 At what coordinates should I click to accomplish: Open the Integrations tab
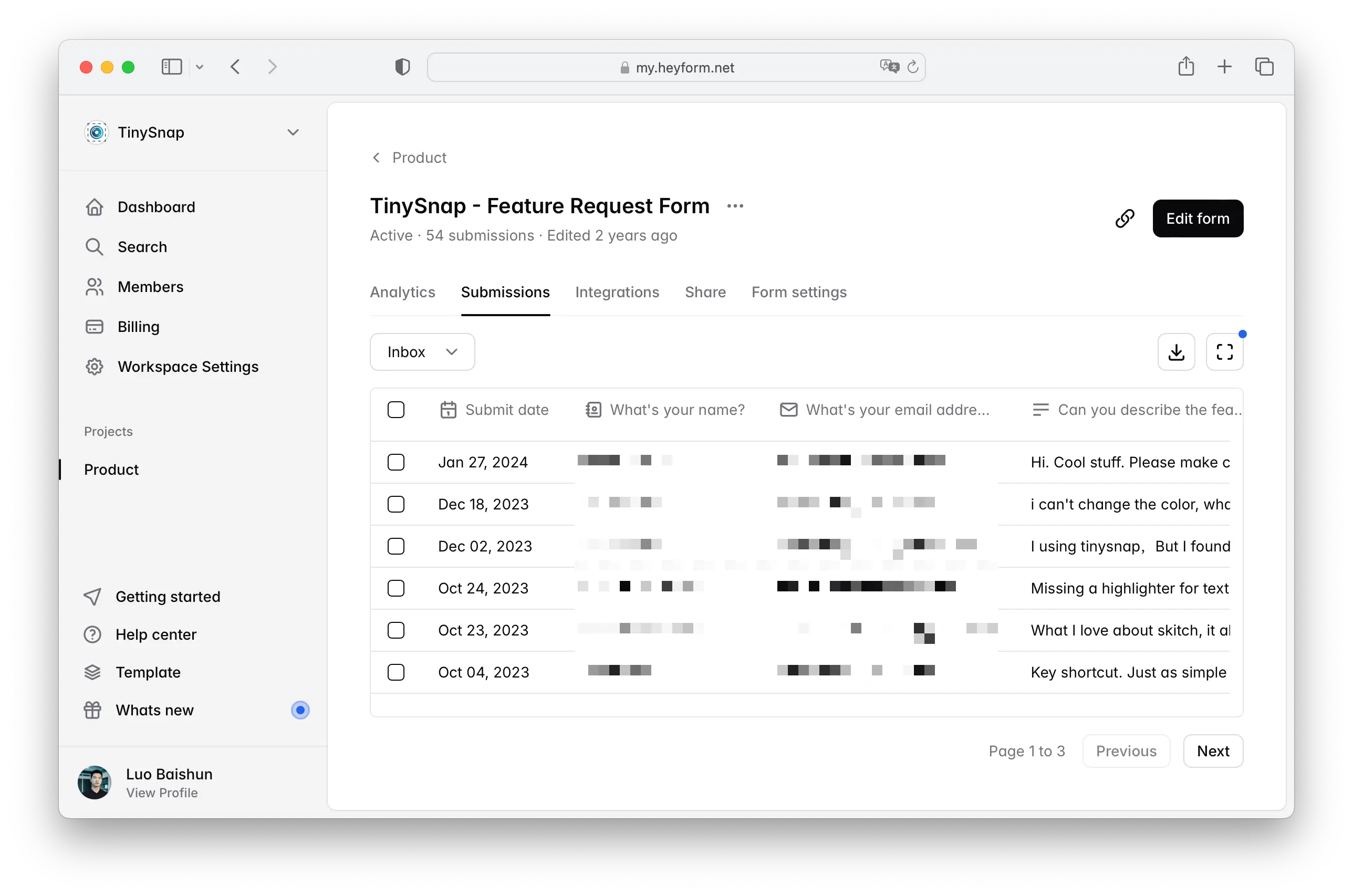click(x=617, y=292)
